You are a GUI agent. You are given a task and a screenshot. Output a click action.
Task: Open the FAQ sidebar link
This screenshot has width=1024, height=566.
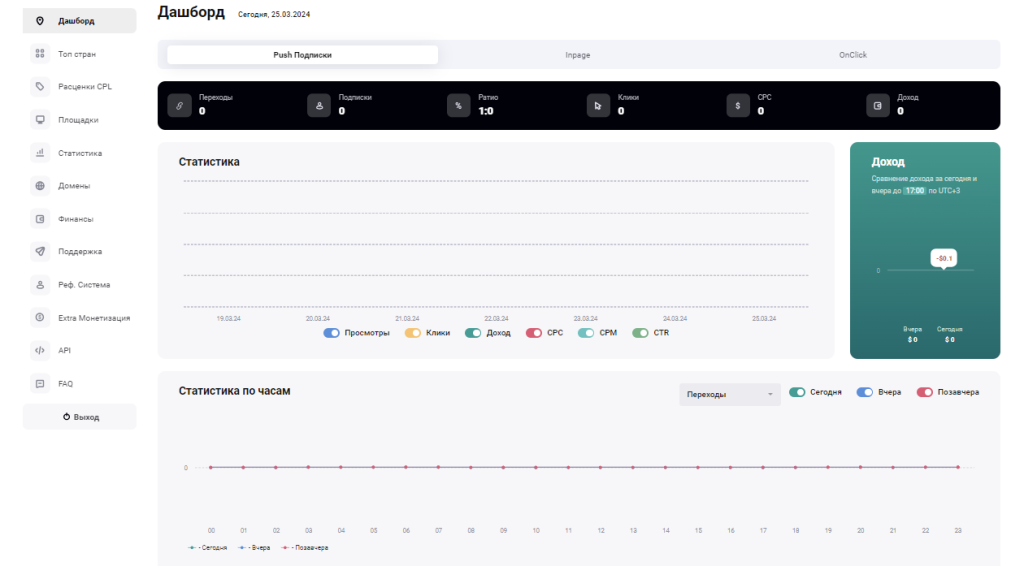65,384
